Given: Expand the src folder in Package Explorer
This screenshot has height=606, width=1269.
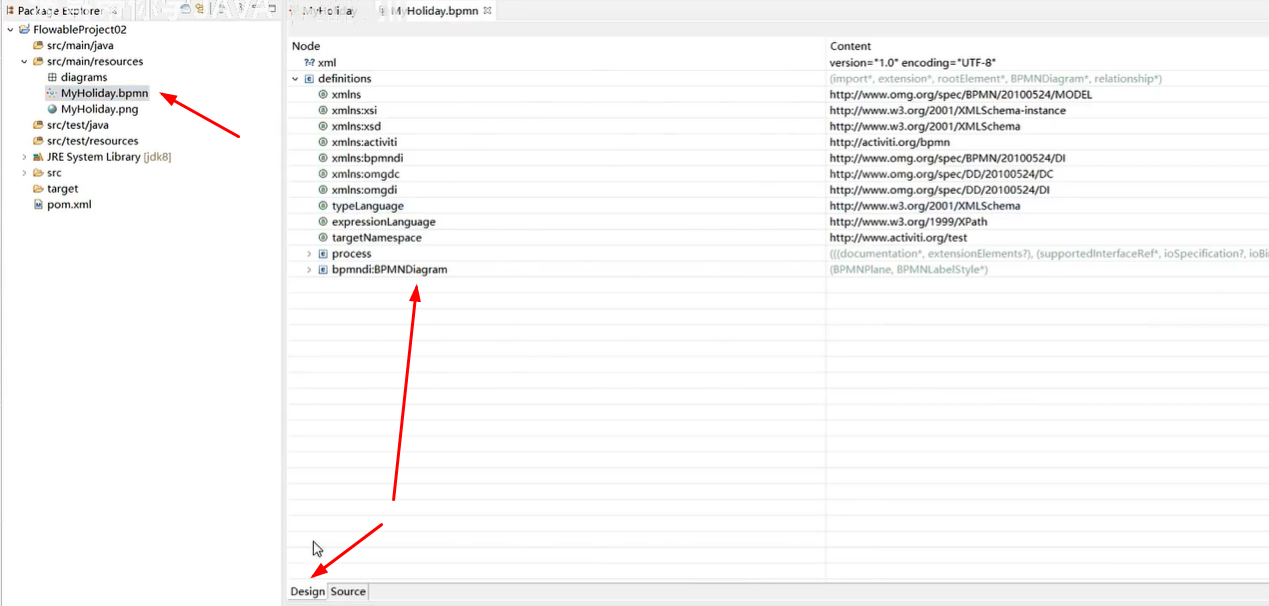Looking at the screenshot, I should tap(24, 173).
